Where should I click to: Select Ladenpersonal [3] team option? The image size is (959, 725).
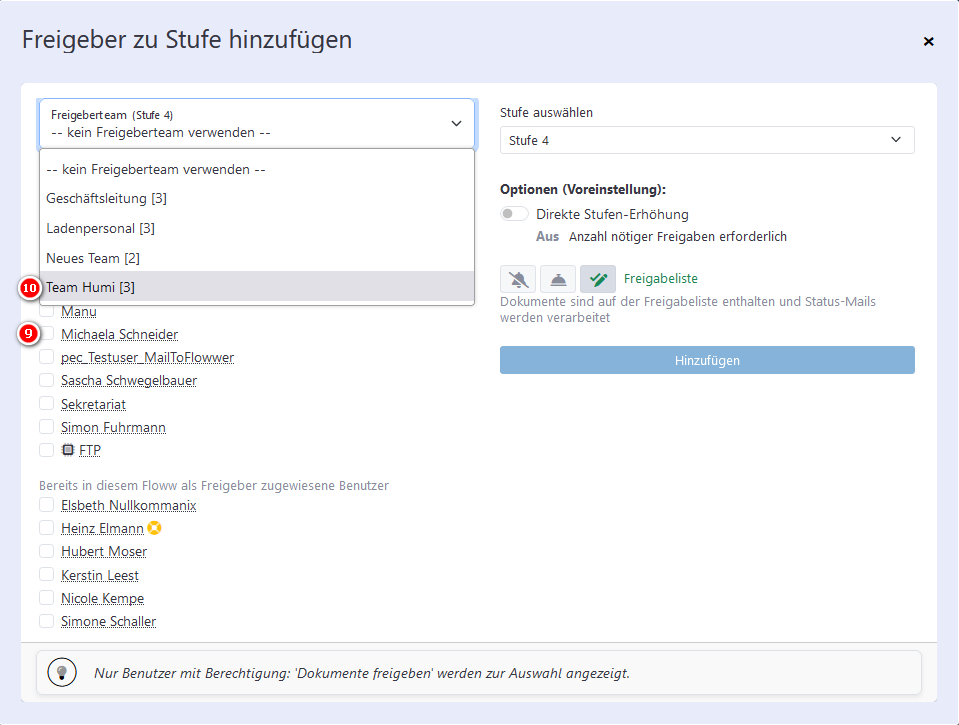[x=257, y=228]
